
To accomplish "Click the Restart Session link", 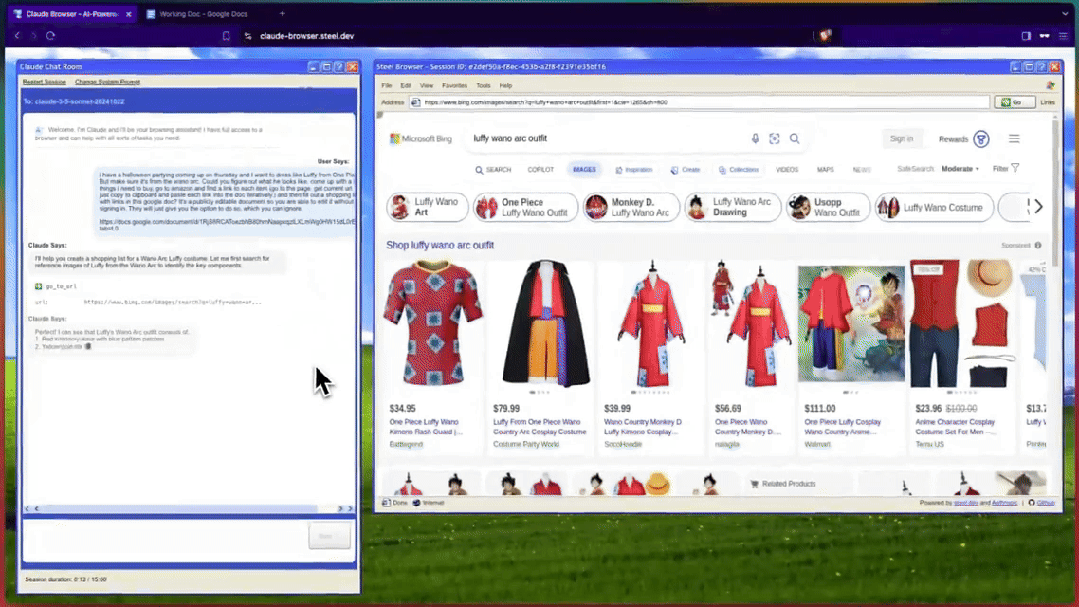I will click(44, 82).
